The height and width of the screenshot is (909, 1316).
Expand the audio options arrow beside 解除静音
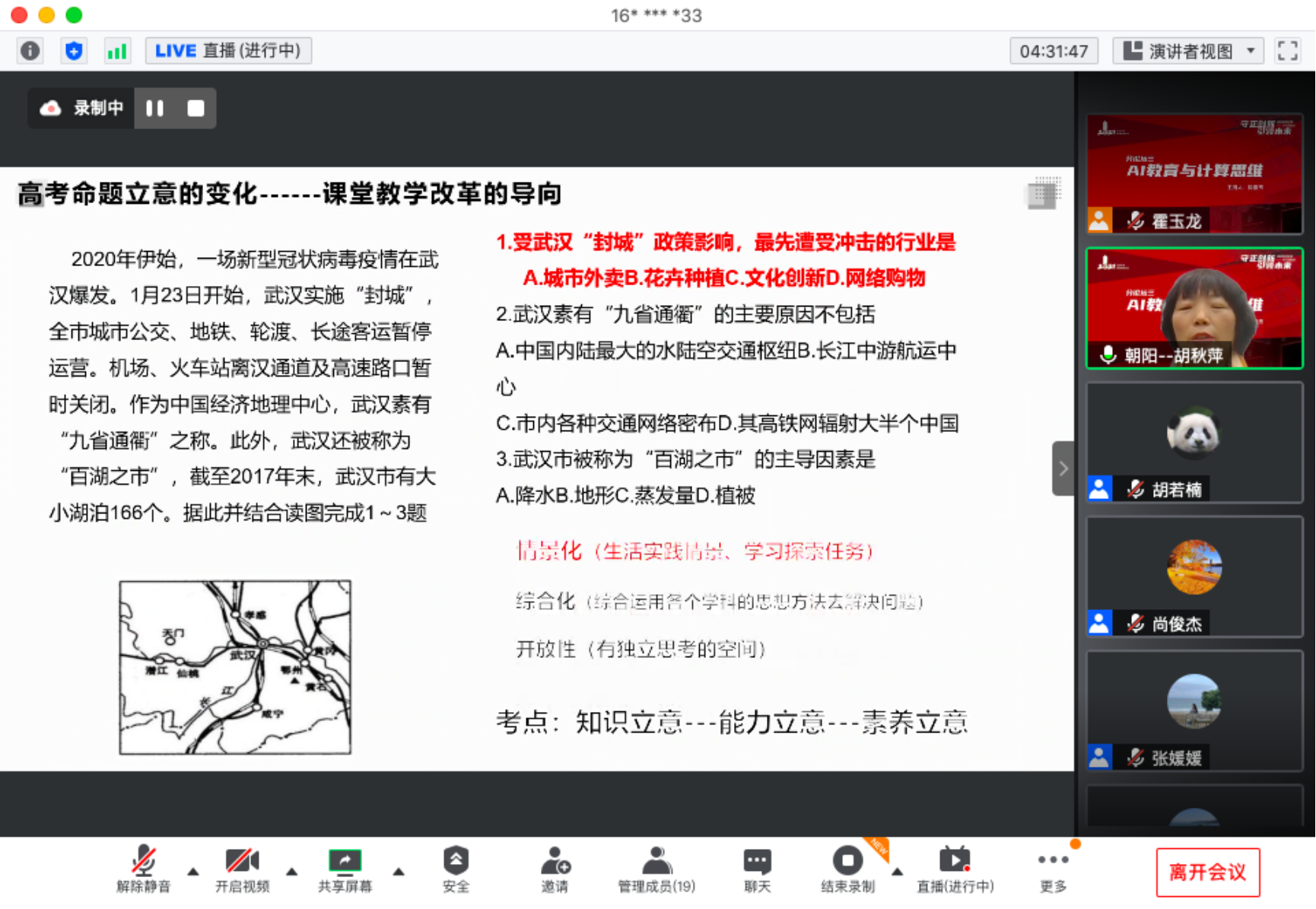point(193,872)
